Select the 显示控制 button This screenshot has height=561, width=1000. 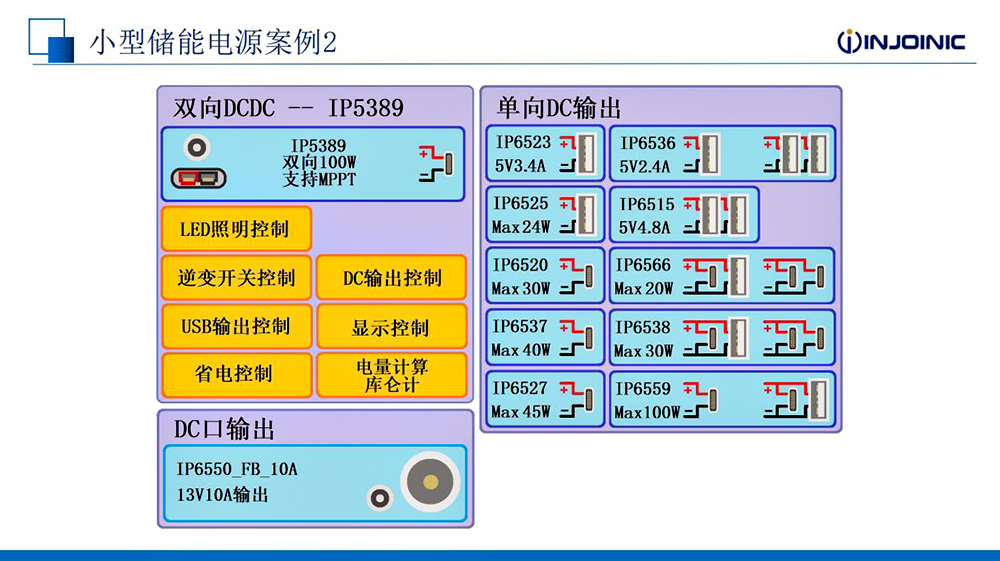click(392, 326)
